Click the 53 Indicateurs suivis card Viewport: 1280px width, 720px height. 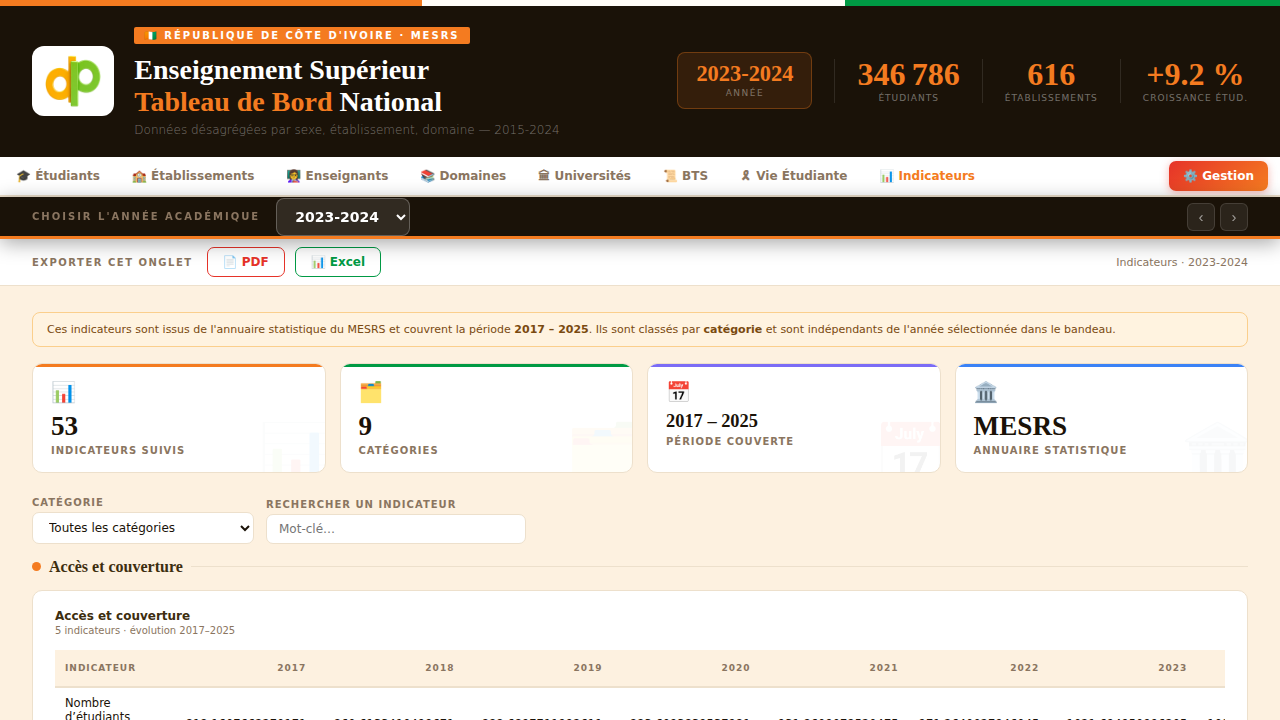click(179, 418)
